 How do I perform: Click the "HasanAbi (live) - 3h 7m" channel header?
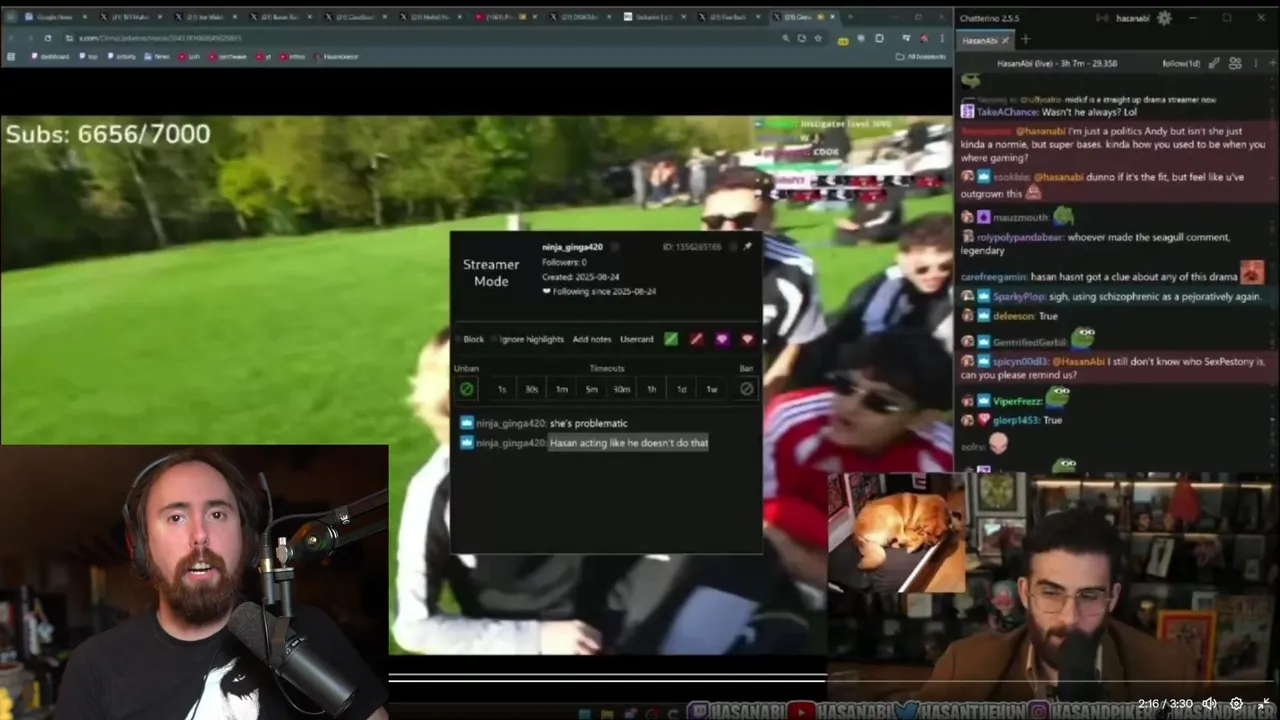coord(1057,63)
